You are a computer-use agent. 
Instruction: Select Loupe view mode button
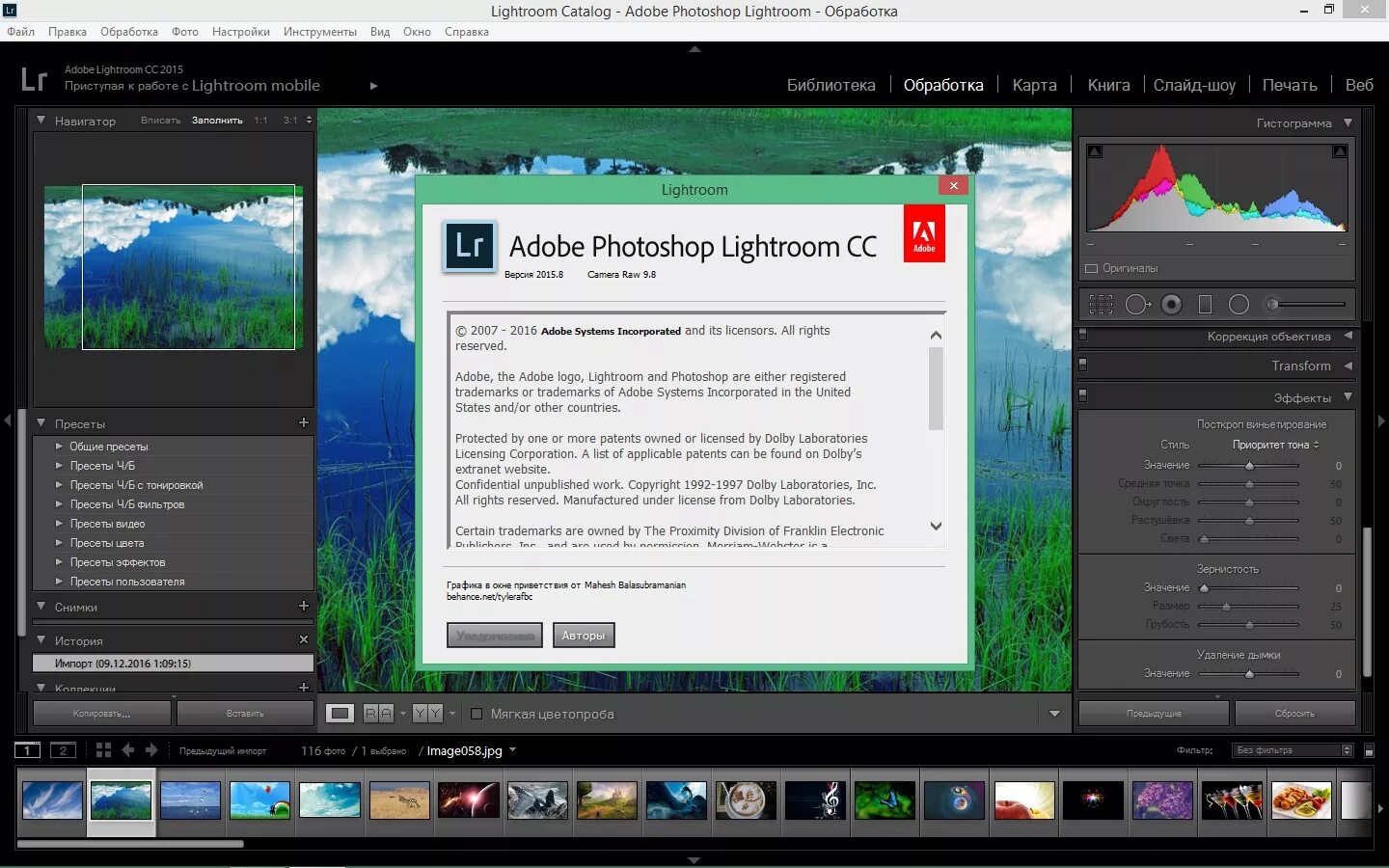pos(340,714)
